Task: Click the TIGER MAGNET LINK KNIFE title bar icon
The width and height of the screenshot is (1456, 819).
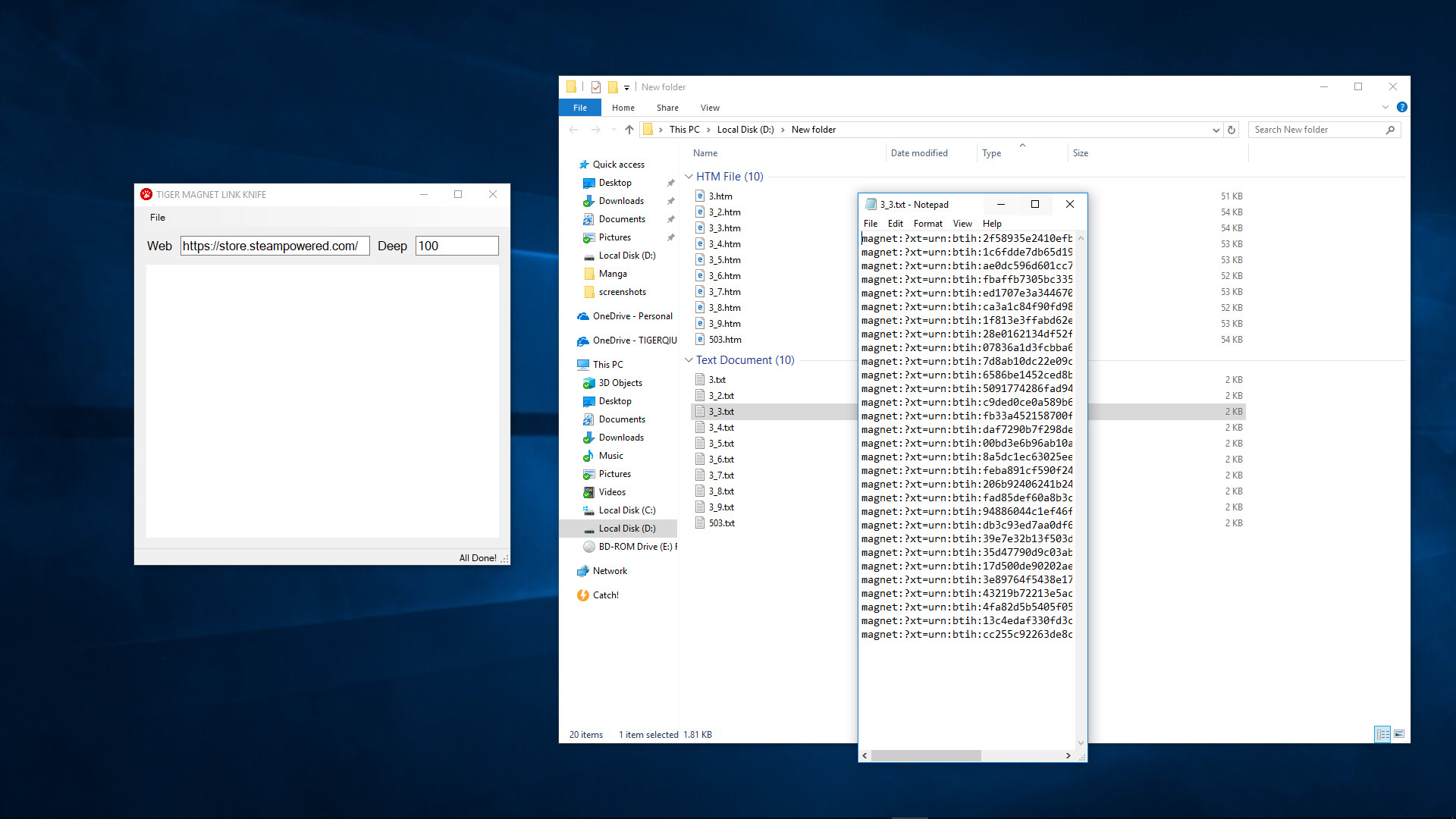Action: pyautogui.click(x=146, y=194)
